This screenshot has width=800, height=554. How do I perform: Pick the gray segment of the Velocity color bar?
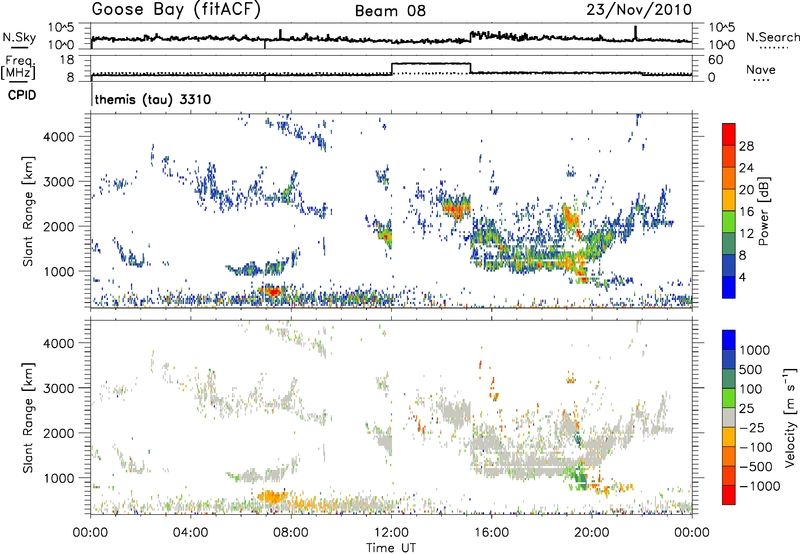729,418
